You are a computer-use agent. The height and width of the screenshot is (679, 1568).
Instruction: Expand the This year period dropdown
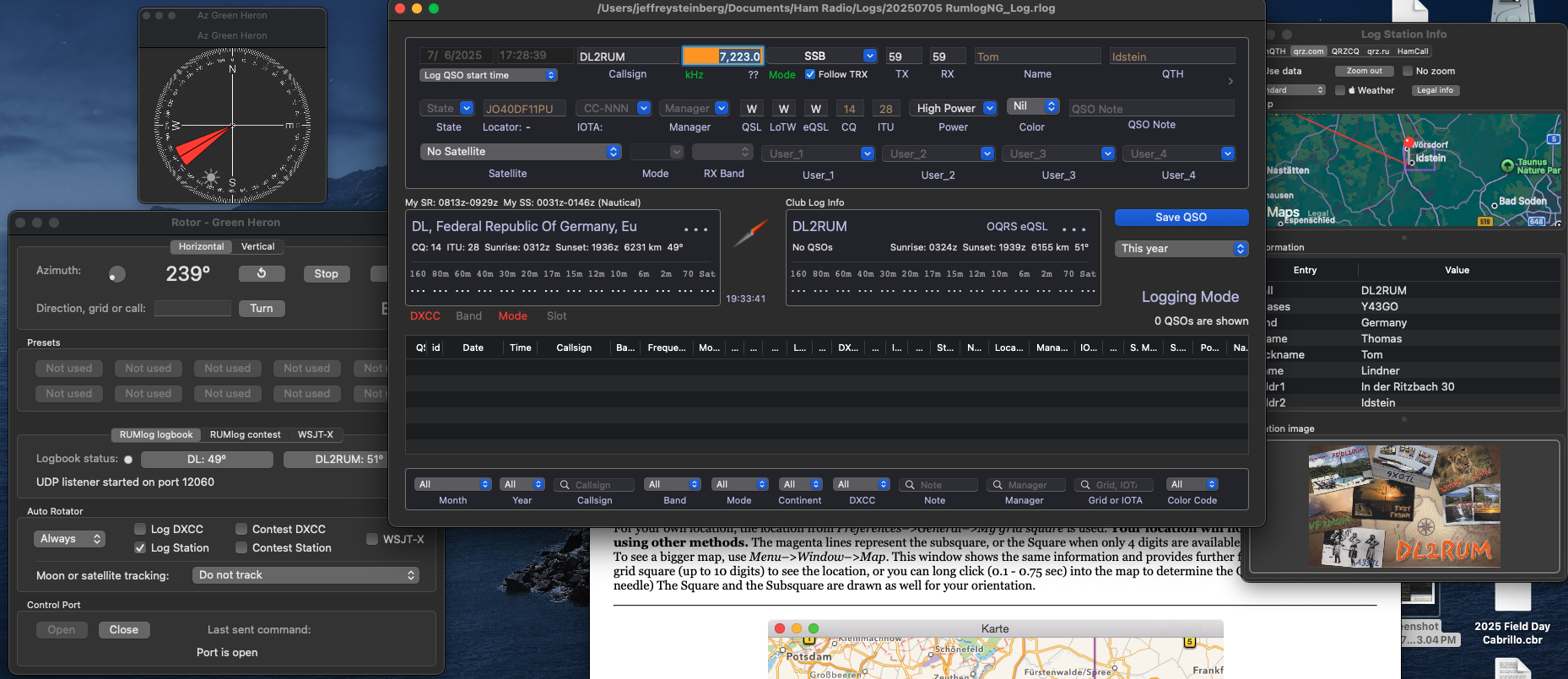click(x=1181, y=249)
